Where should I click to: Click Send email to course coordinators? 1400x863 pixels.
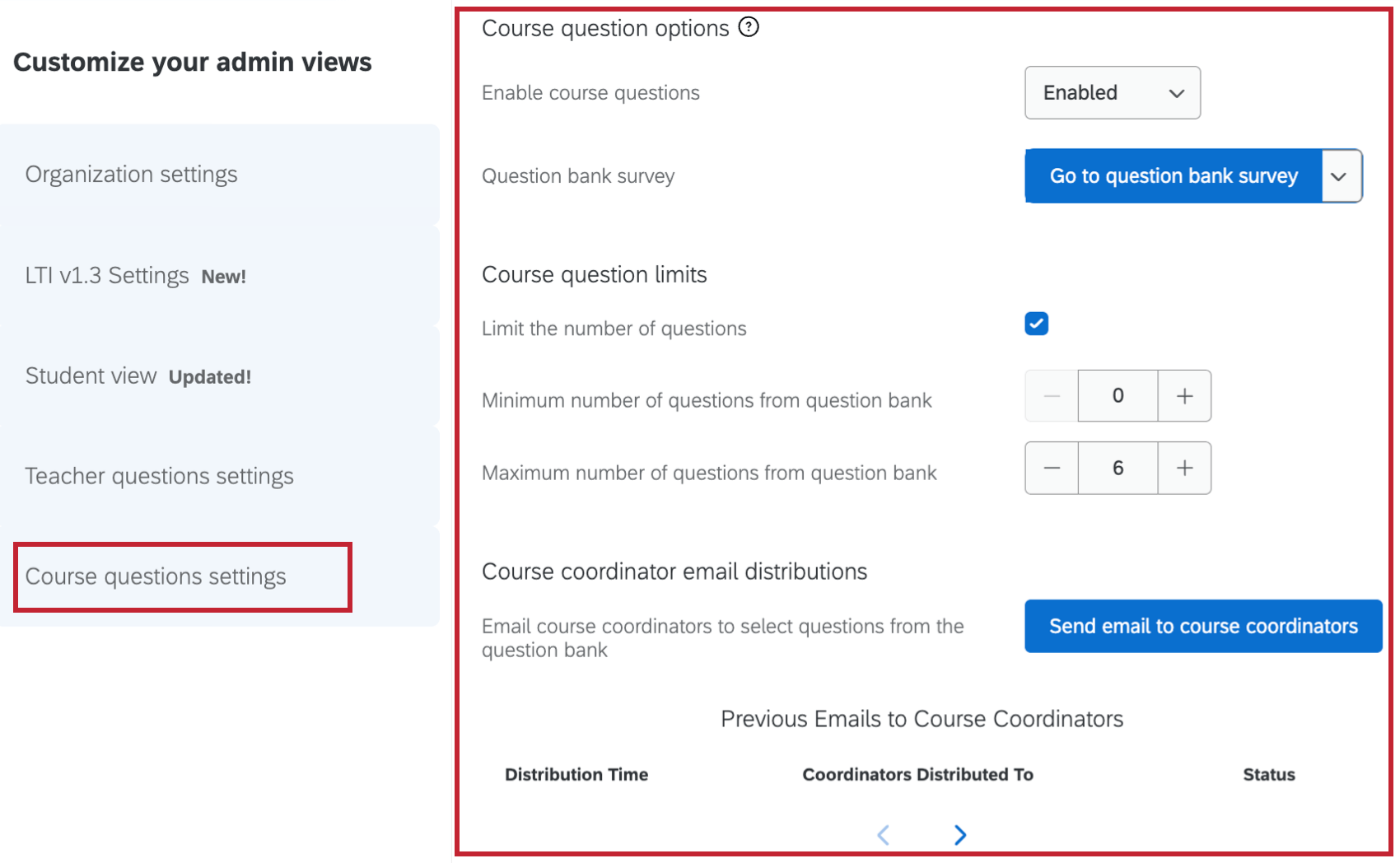click(x=1202, y=626)
